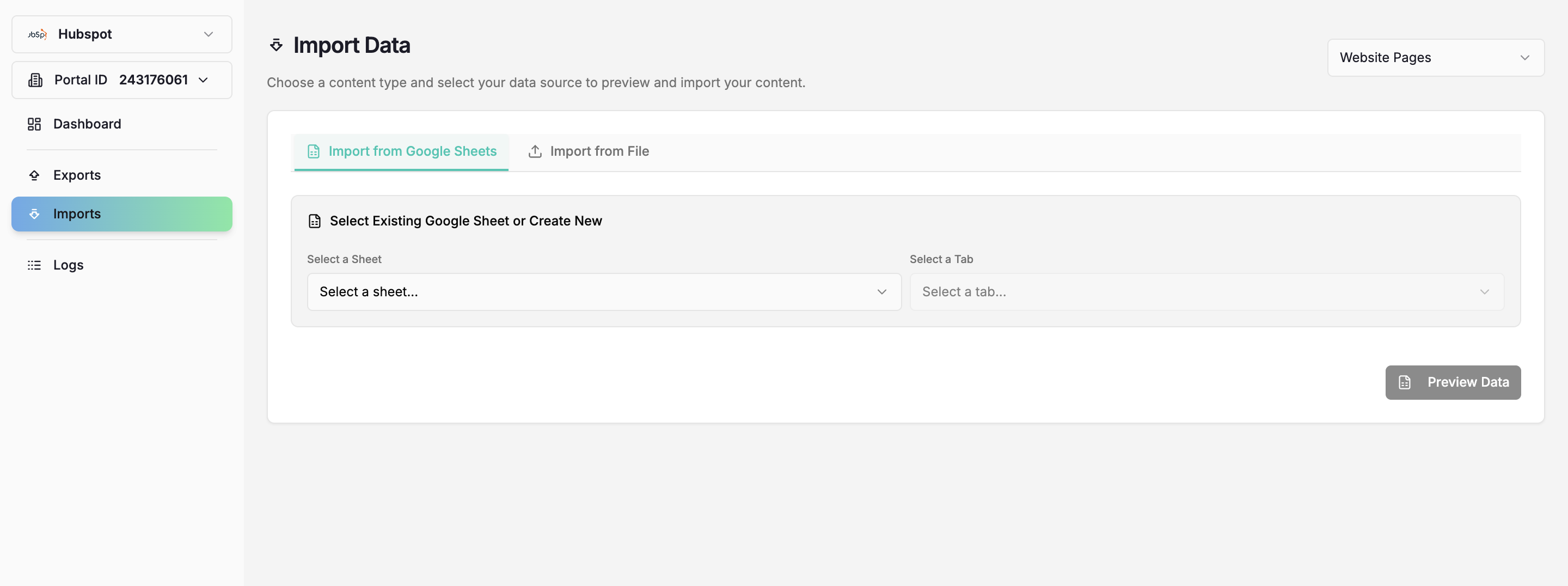Open the Website Pages content type dropdown
The width and height of the screenshot is (1568, 586).
1435,58
